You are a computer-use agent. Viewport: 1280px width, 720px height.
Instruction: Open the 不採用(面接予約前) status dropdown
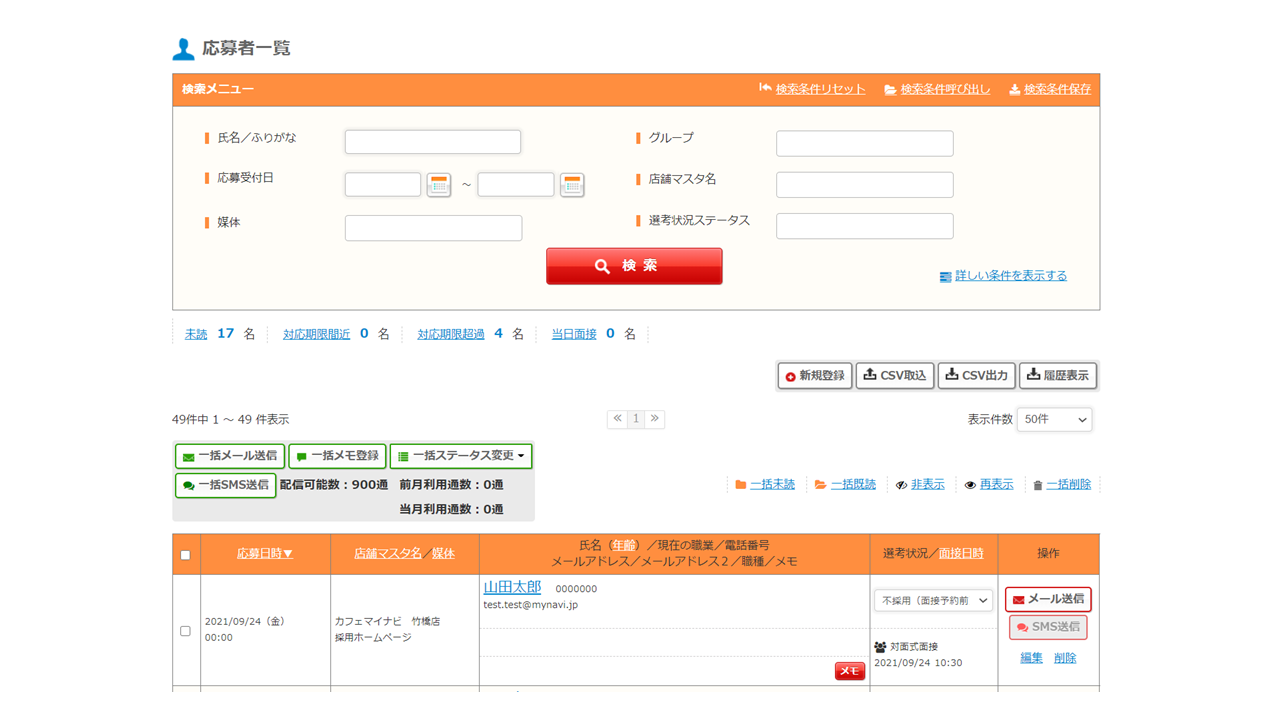tap(933, 601)
